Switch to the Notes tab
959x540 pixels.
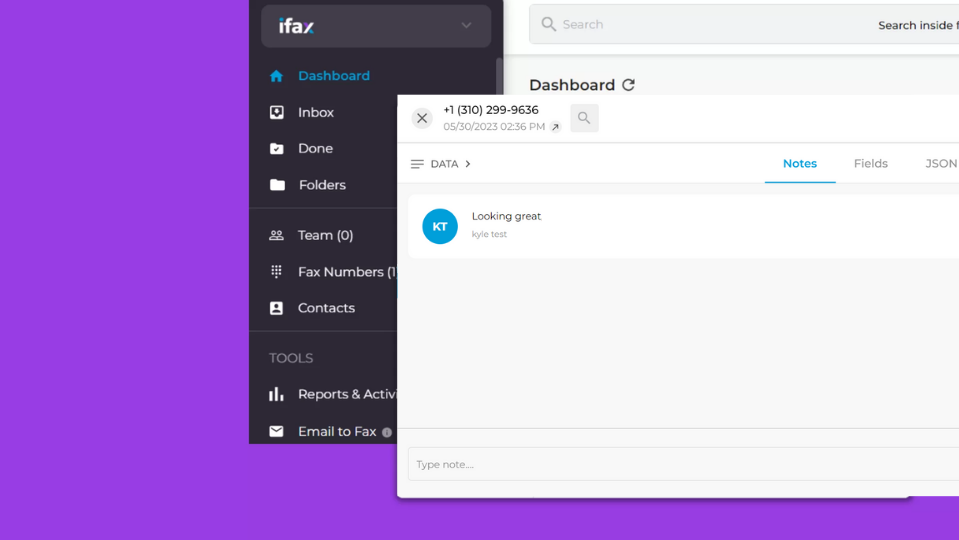coord(800,164)
